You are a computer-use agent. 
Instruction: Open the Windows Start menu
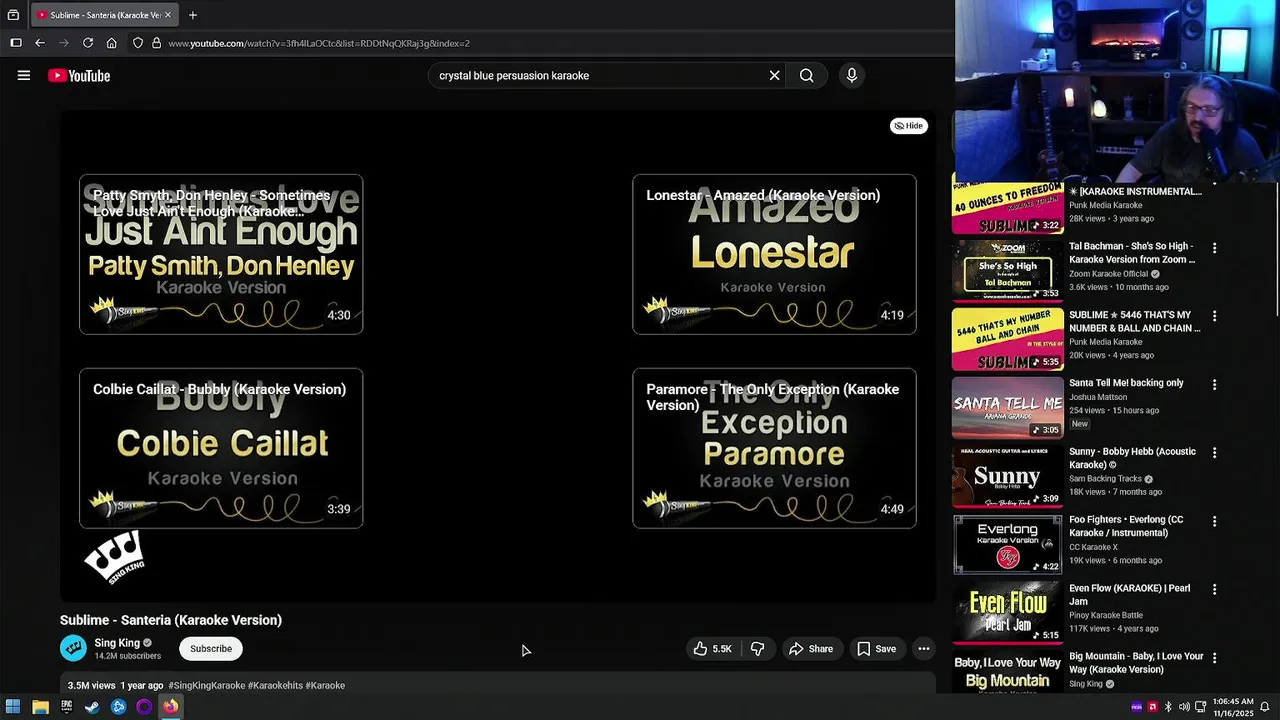[13, 707]
